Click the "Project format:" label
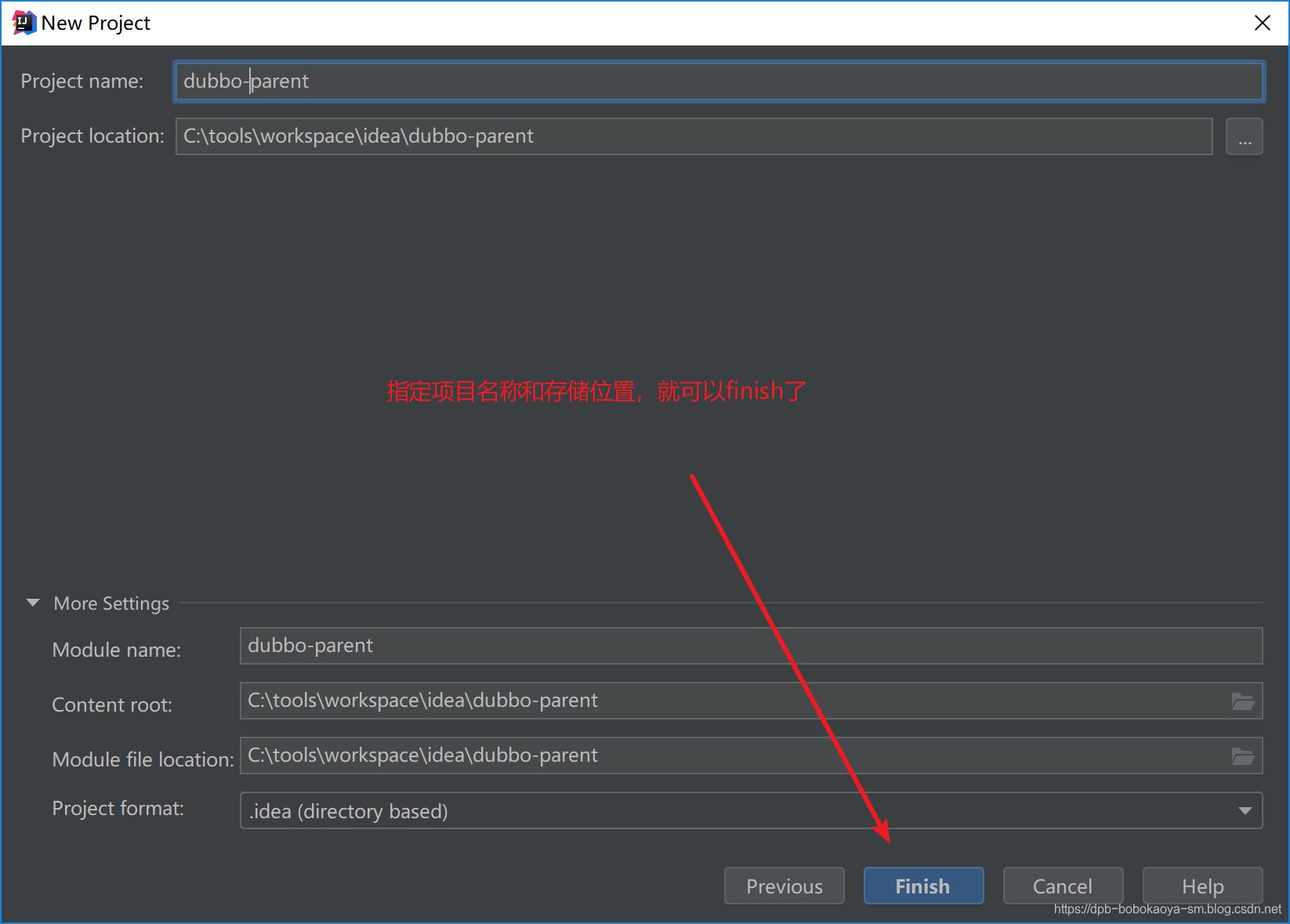 118,808
